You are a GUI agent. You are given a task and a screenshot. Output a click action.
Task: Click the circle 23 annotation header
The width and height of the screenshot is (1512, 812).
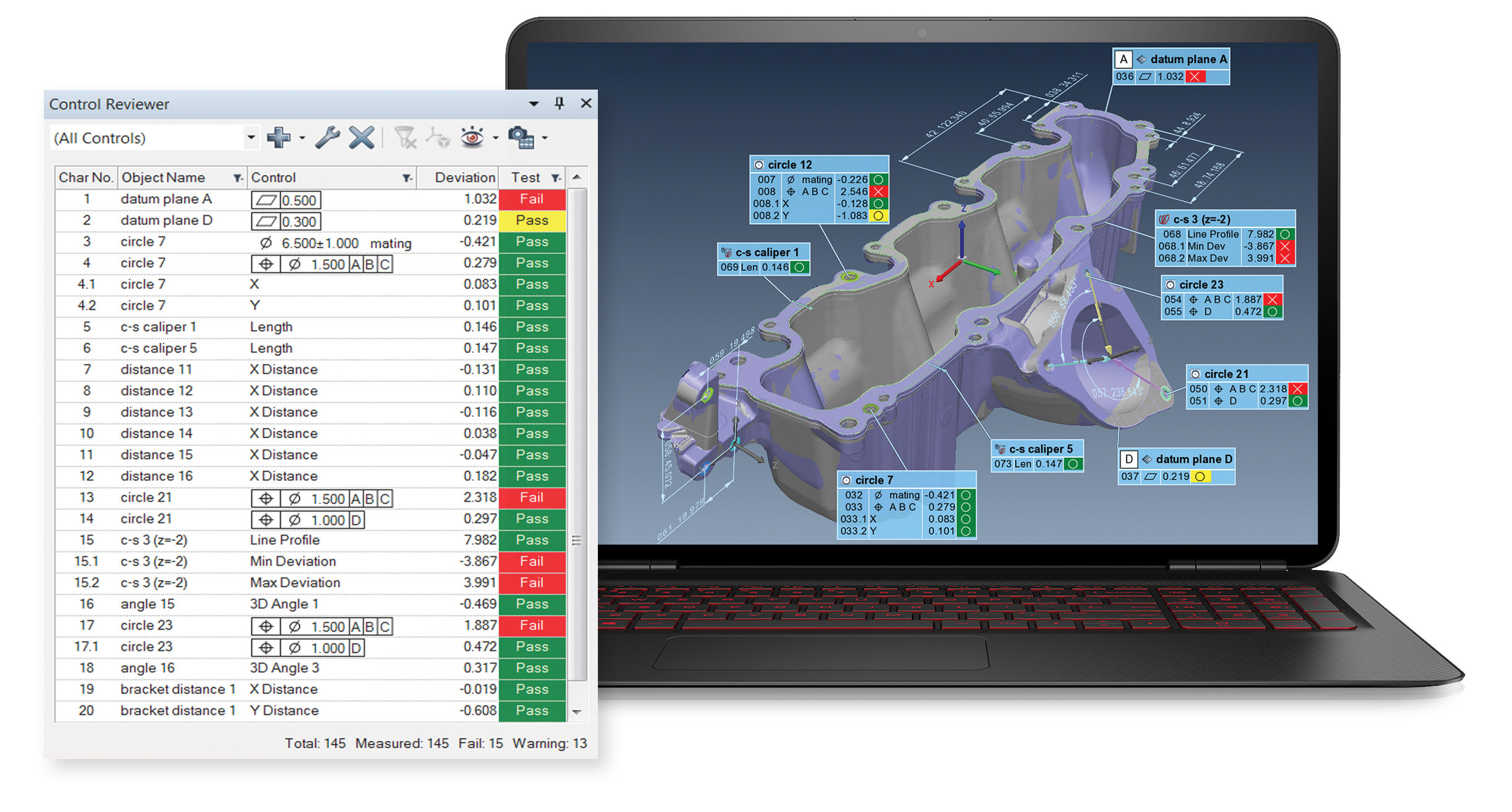click(x=1222, y=284)
